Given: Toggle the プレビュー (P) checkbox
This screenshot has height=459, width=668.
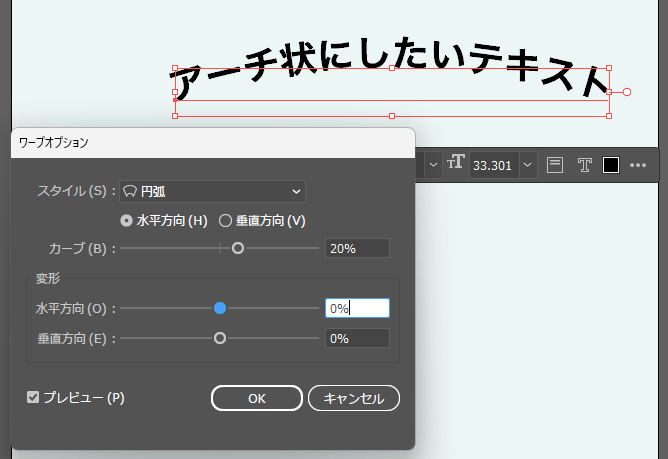Looking at the screenshot, I should 33,397.
